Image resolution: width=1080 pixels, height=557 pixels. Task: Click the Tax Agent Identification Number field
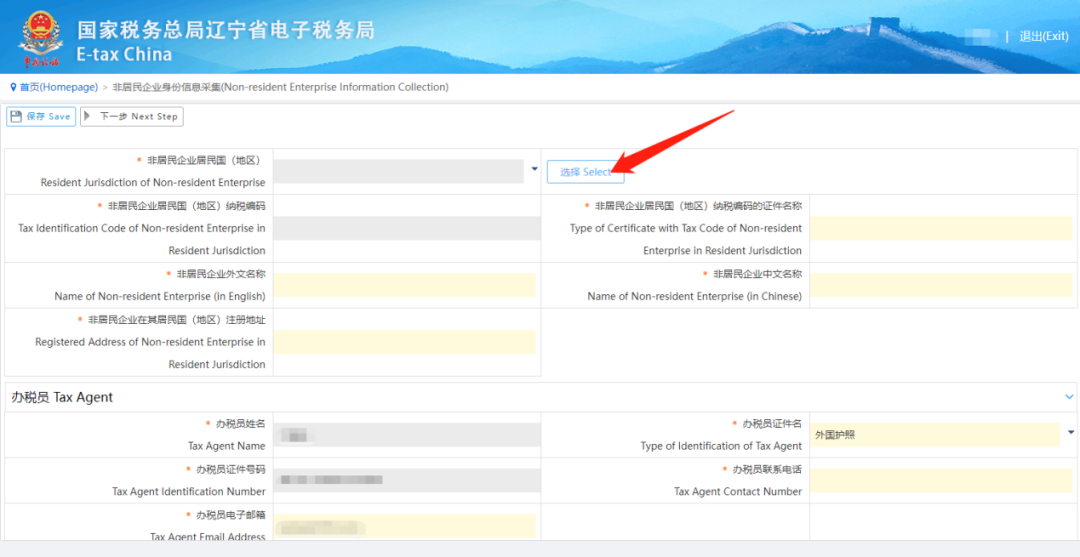pos(405,480)
